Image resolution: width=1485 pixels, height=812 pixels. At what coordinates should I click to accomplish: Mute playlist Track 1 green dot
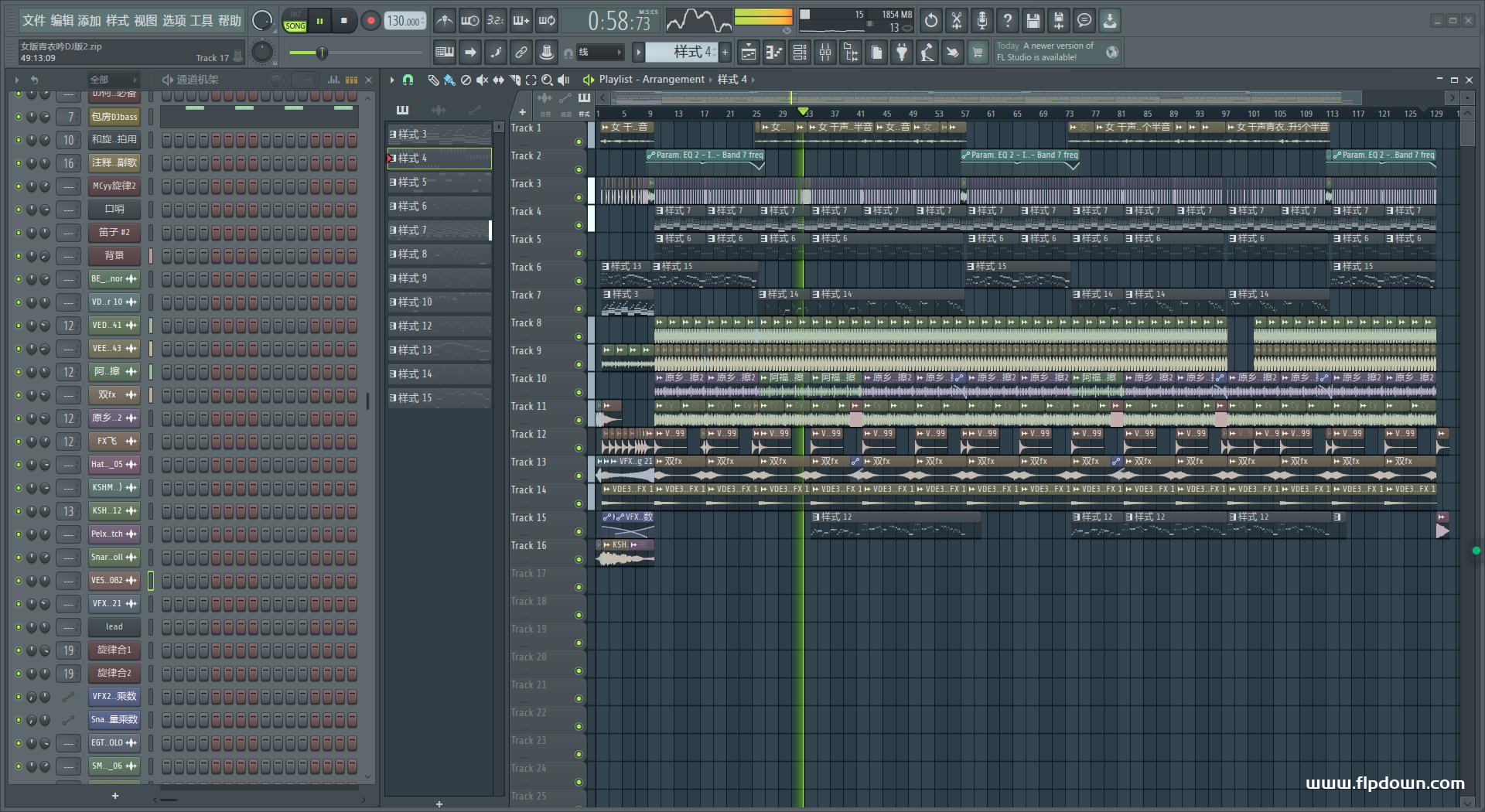pyautogui.click(x=579, y=142)
